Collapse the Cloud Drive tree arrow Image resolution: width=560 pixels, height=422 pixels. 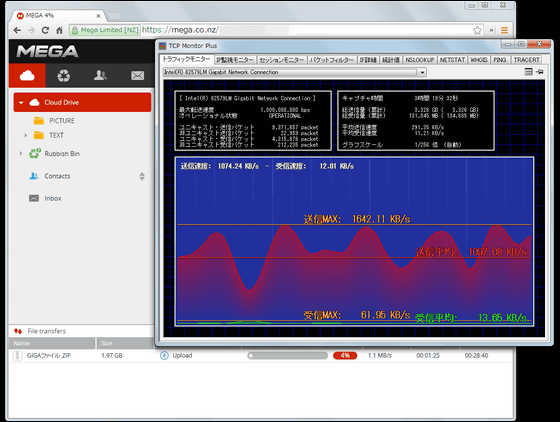pos(21,103)
